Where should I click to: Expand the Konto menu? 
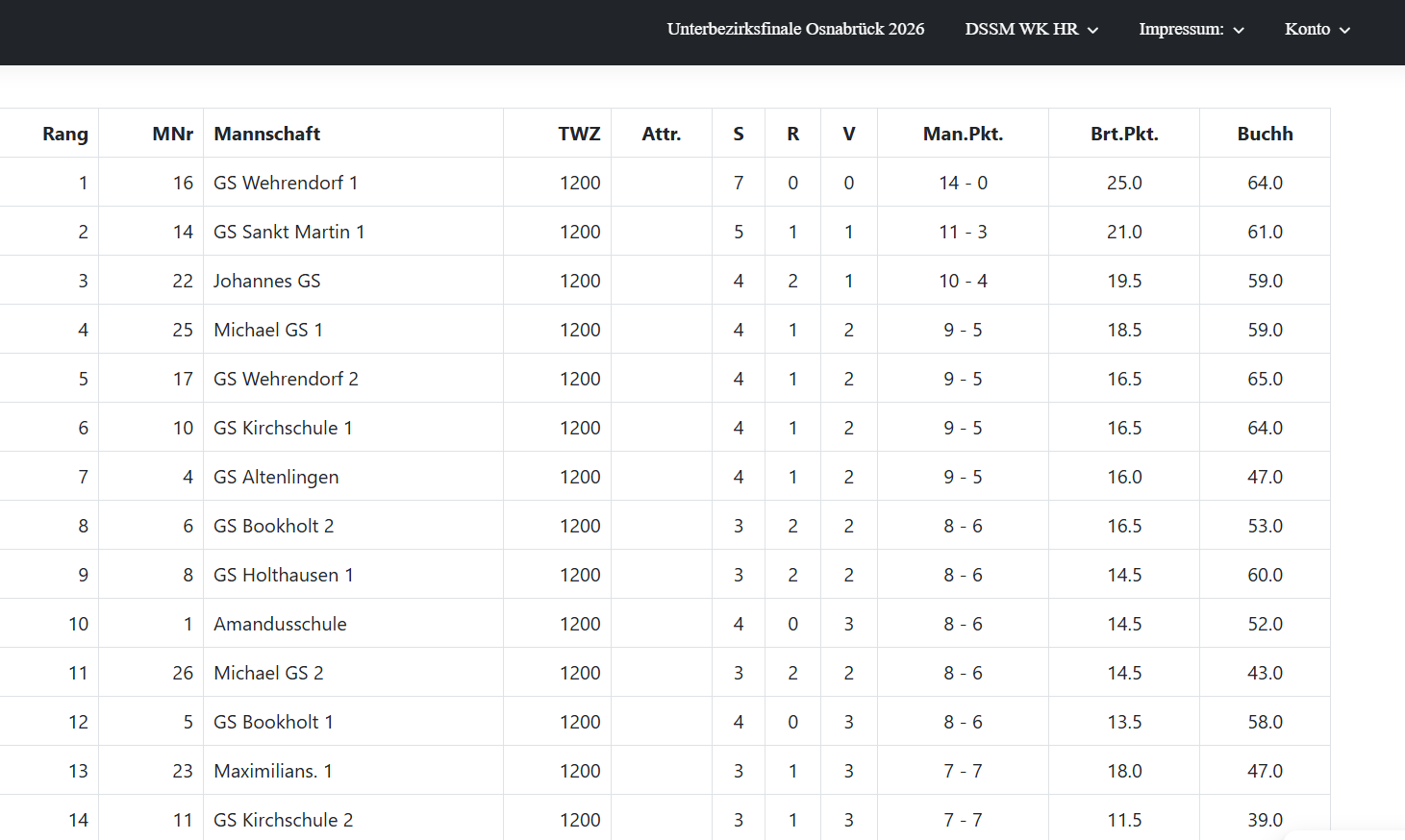1317,29
